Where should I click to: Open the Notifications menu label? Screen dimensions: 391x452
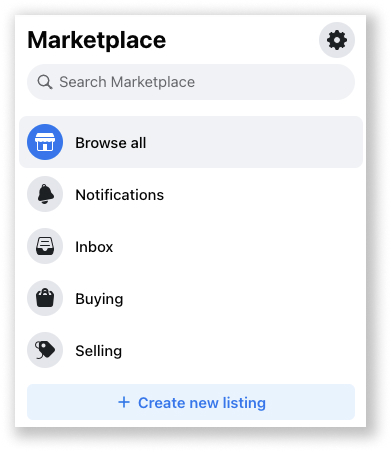click(120, 195)
